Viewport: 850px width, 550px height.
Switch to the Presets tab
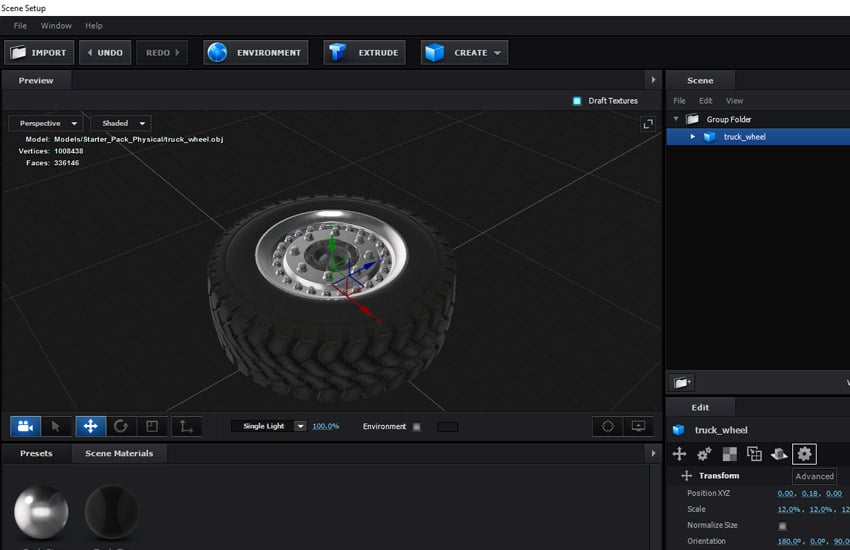coord(36,453)
